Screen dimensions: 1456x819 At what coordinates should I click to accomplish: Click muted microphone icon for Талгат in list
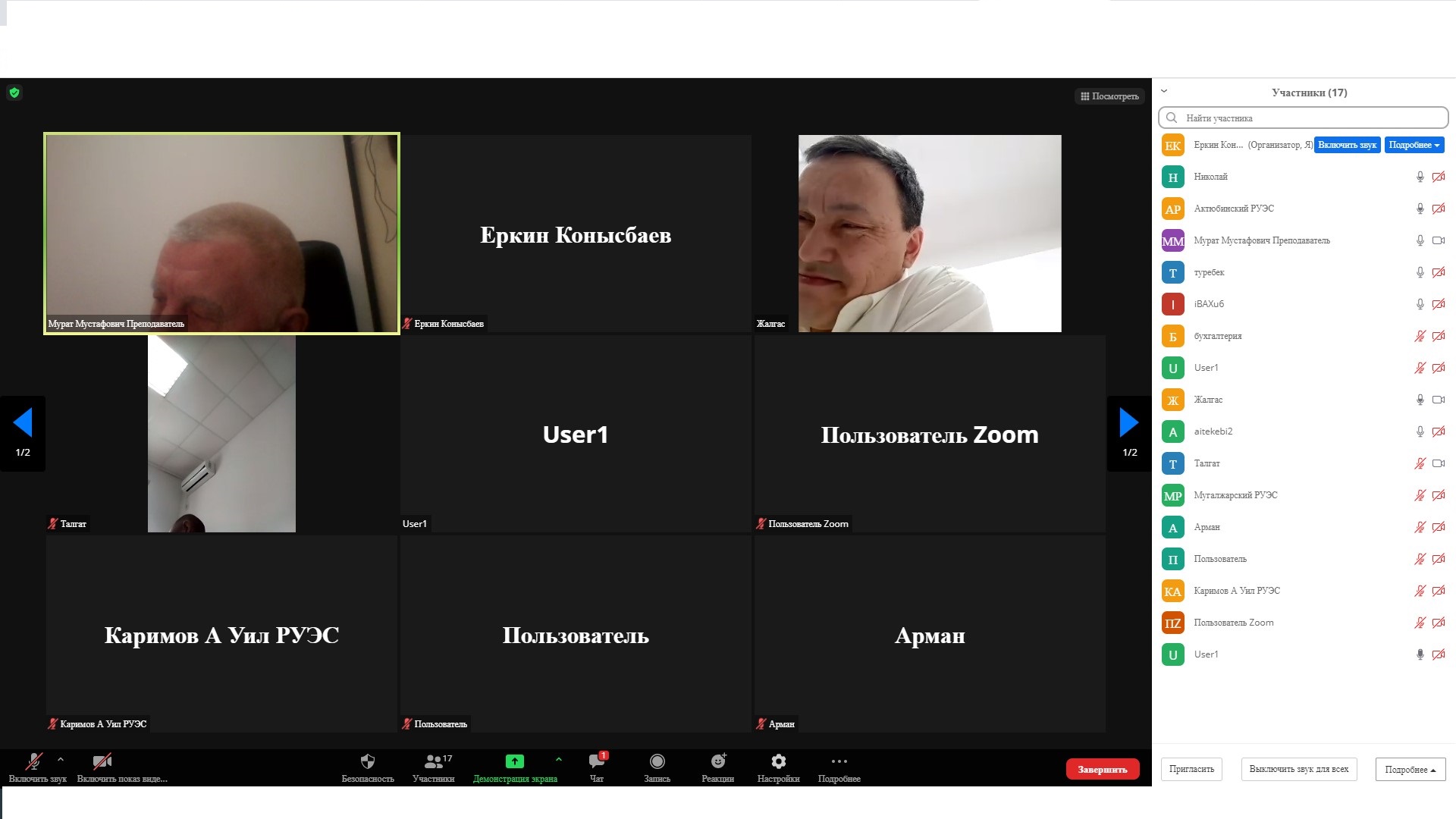click(1420, 463)
